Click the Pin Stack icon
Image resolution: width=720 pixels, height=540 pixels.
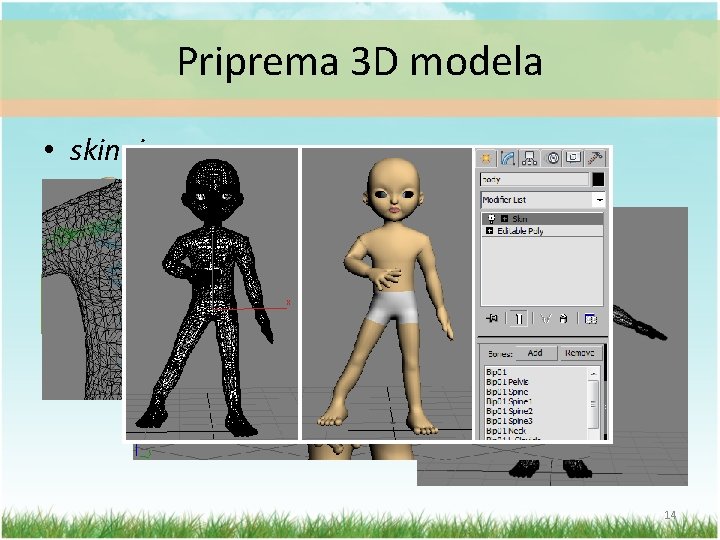point(492,318)
